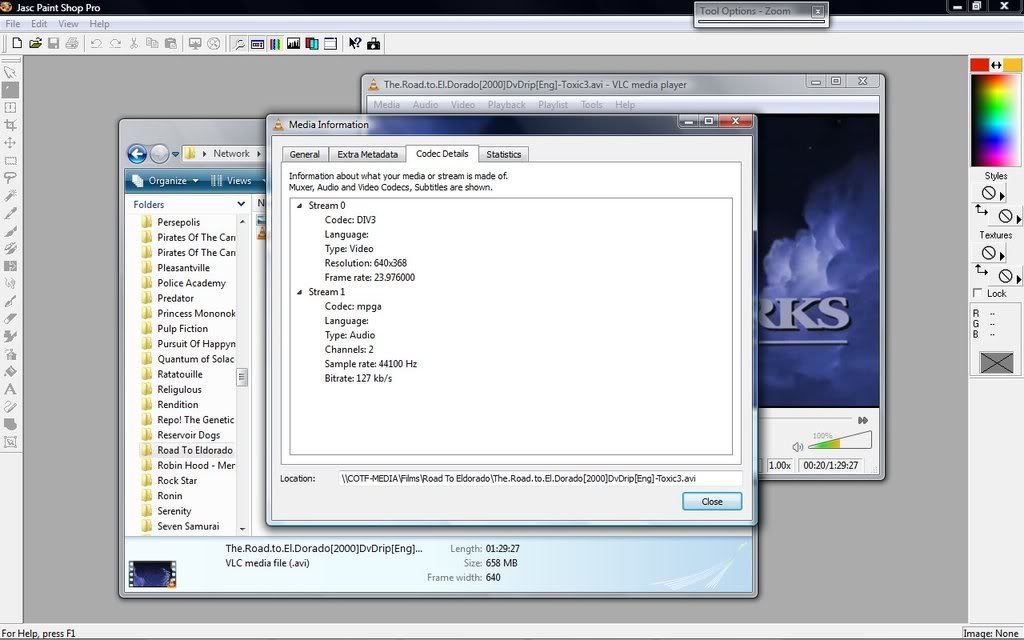Click the Paste clipboard toolbar icon
This screenshot has height=640, width=1024.
coord(170,43)
